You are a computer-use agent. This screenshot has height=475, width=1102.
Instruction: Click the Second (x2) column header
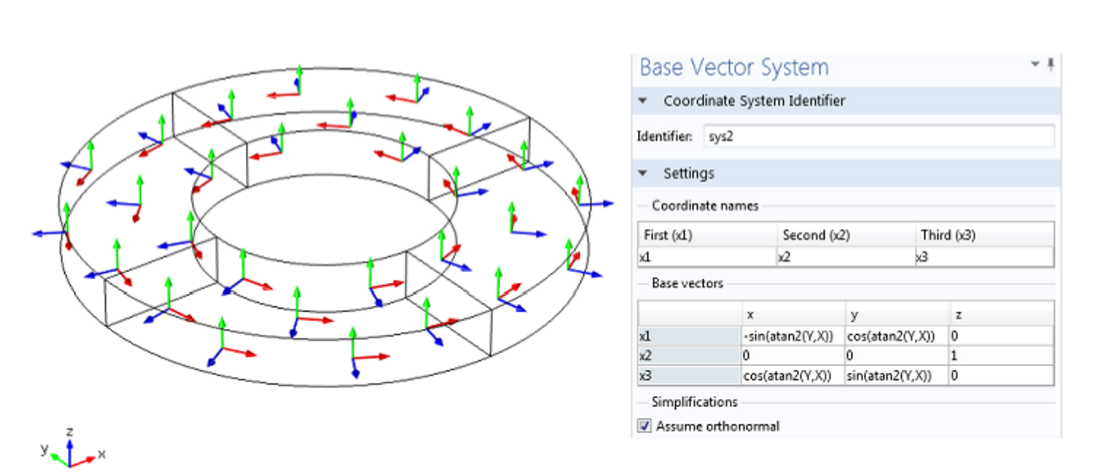point(845,236)
